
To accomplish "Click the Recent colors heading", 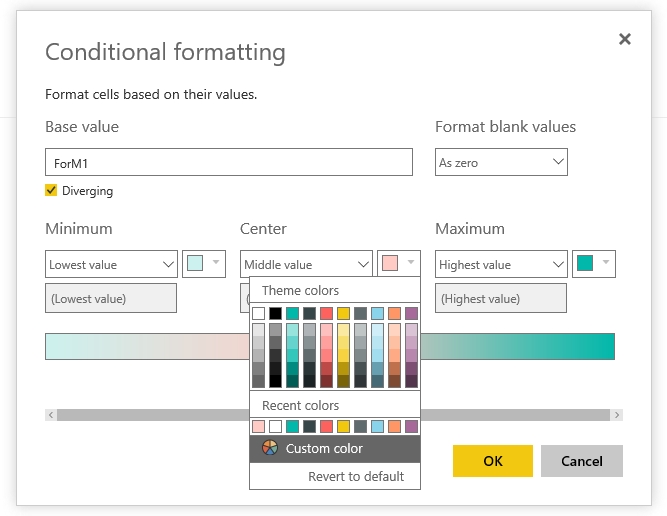I will point(300,405).
